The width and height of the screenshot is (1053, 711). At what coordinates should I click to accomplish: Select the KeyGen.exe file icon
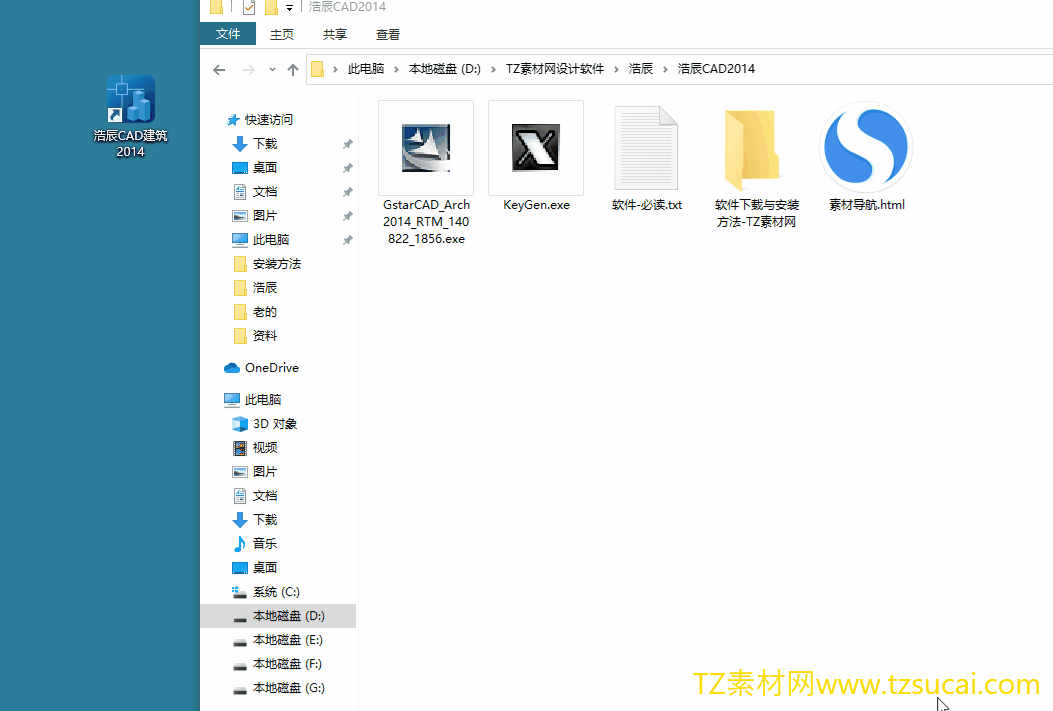pyautogui.click(x=536, y=148)
